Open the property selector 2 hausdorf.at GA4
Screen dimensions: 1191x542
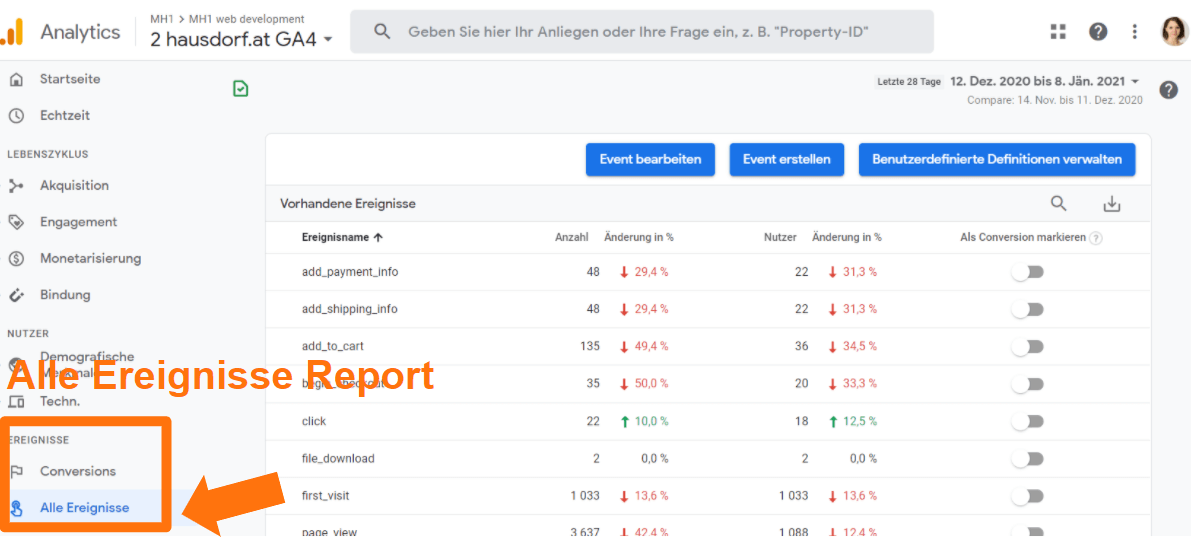241,39
